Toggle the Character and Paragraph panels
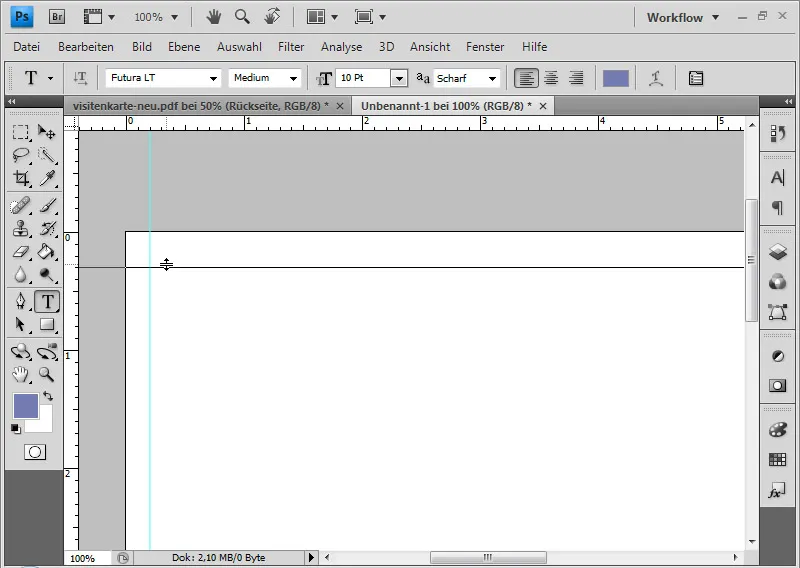800x568 pixels. pos(696,78)
